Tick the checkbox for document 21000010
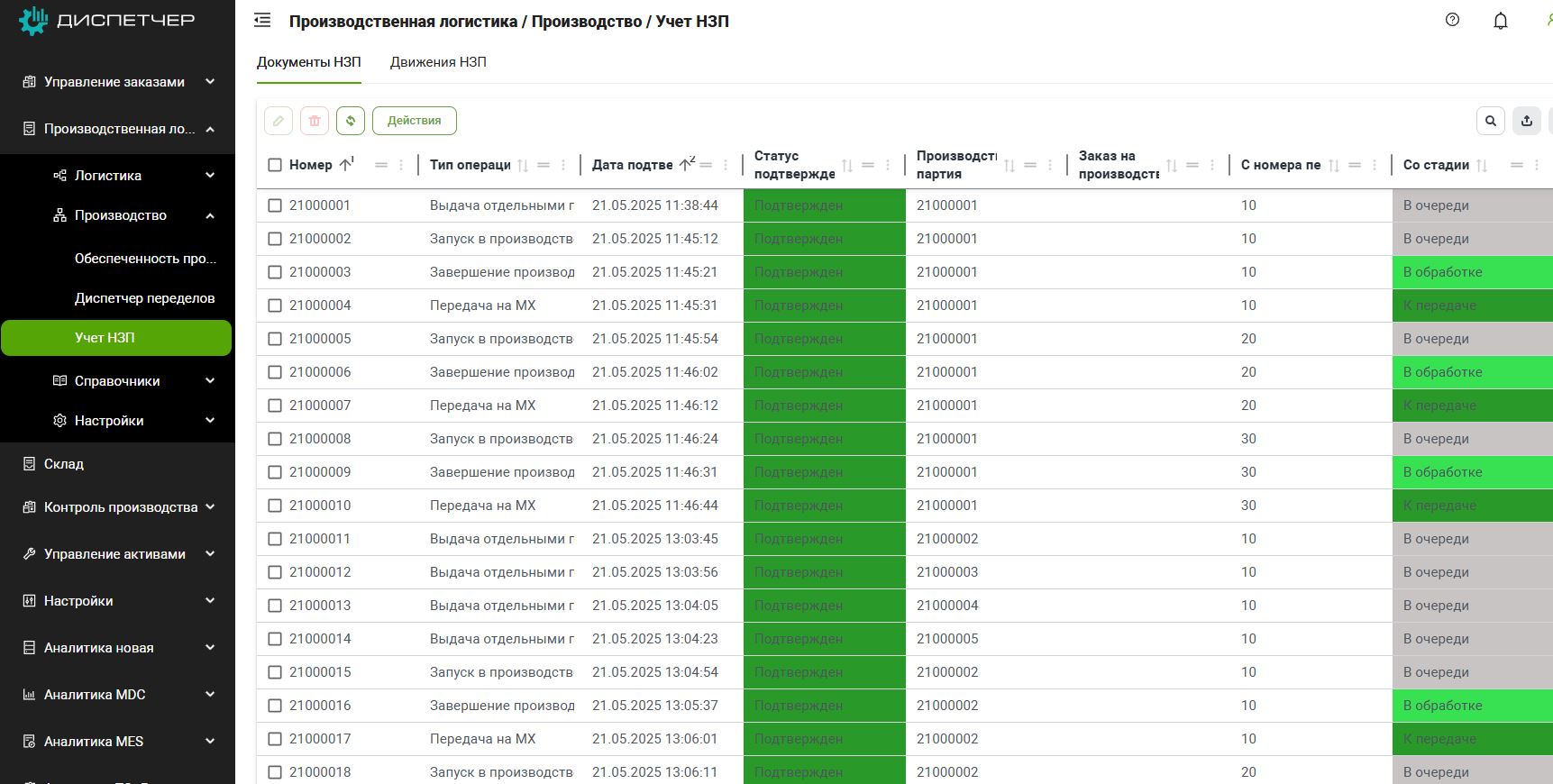 (275, 506)
